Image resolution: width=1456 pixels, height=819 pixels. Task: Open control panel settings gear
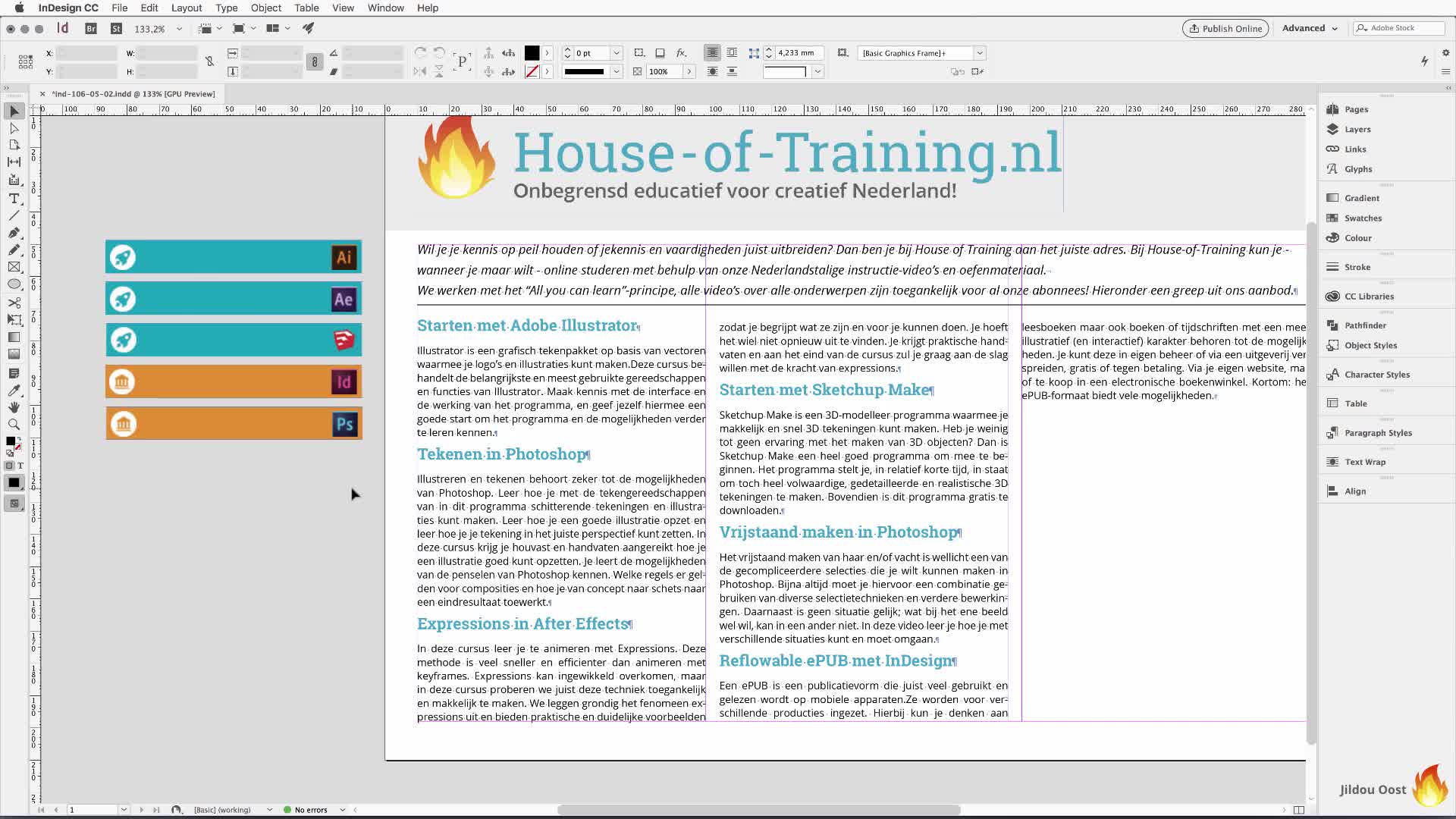pos(1445,53)
